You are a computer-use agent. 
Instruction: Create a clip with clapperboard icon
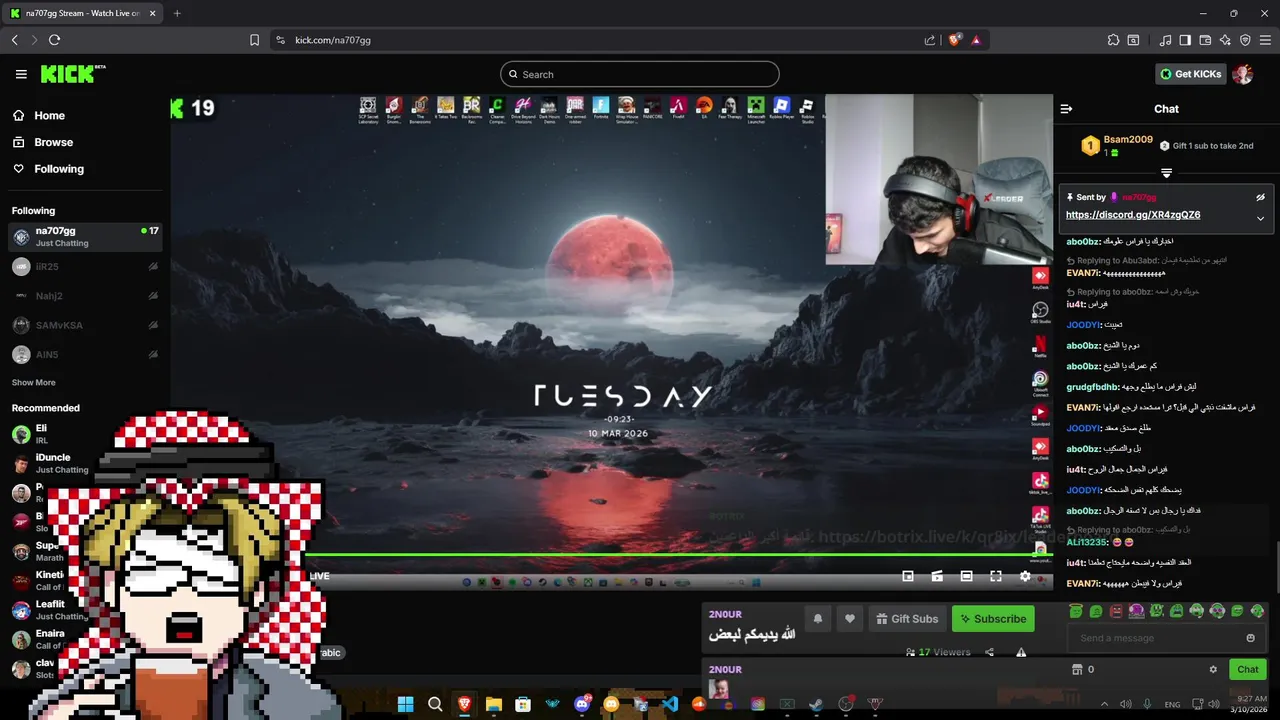coord(937,576)
